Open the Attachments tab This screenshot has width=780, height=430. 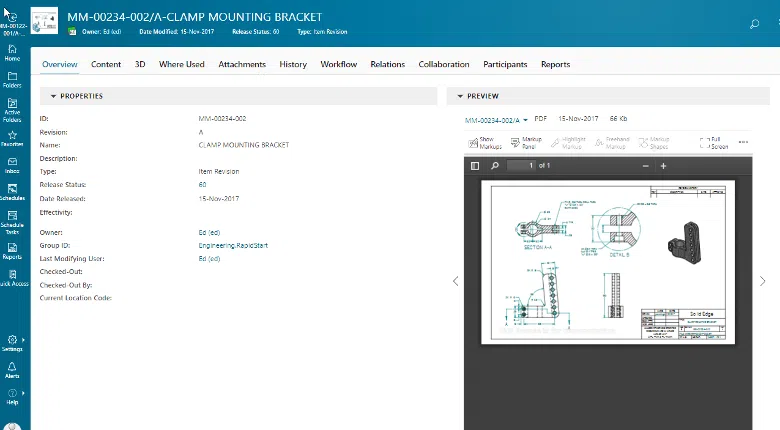[x=242, y=64]
